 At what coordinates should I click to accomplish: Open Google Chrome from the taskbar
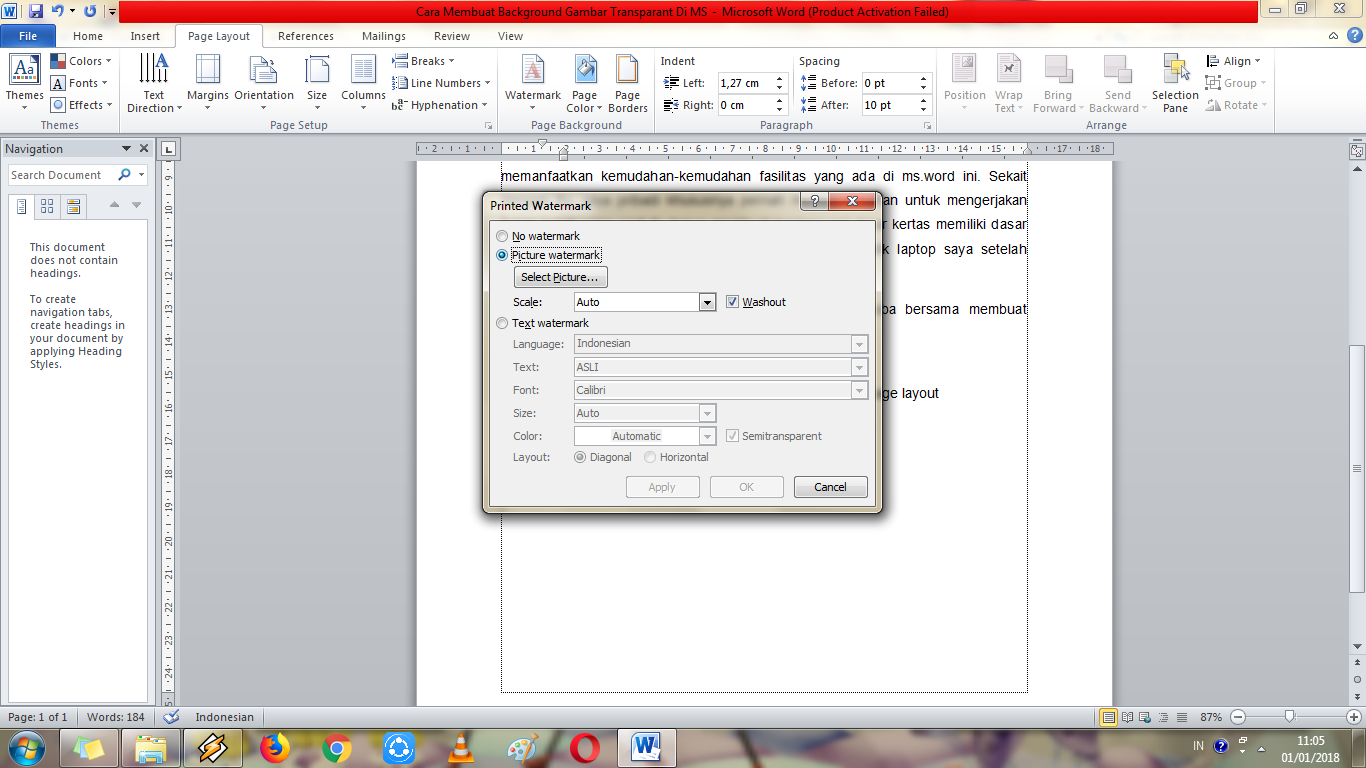point(337,748)
